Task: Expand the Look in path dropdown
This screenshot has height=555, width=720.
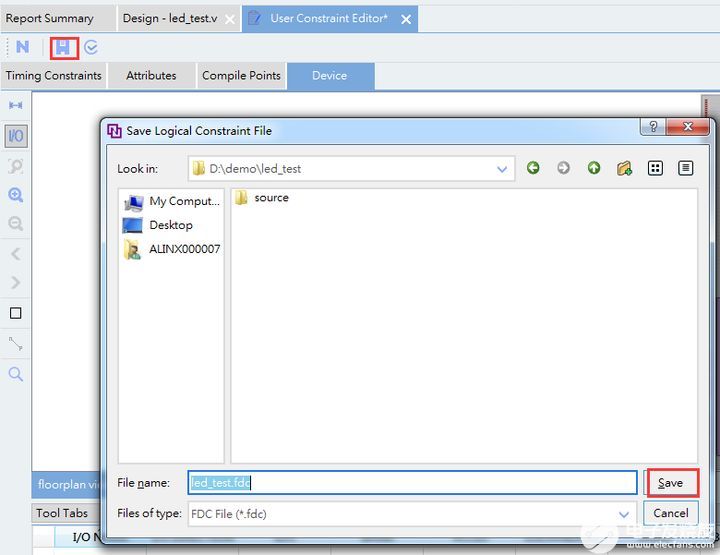Action: click(502, 169)
